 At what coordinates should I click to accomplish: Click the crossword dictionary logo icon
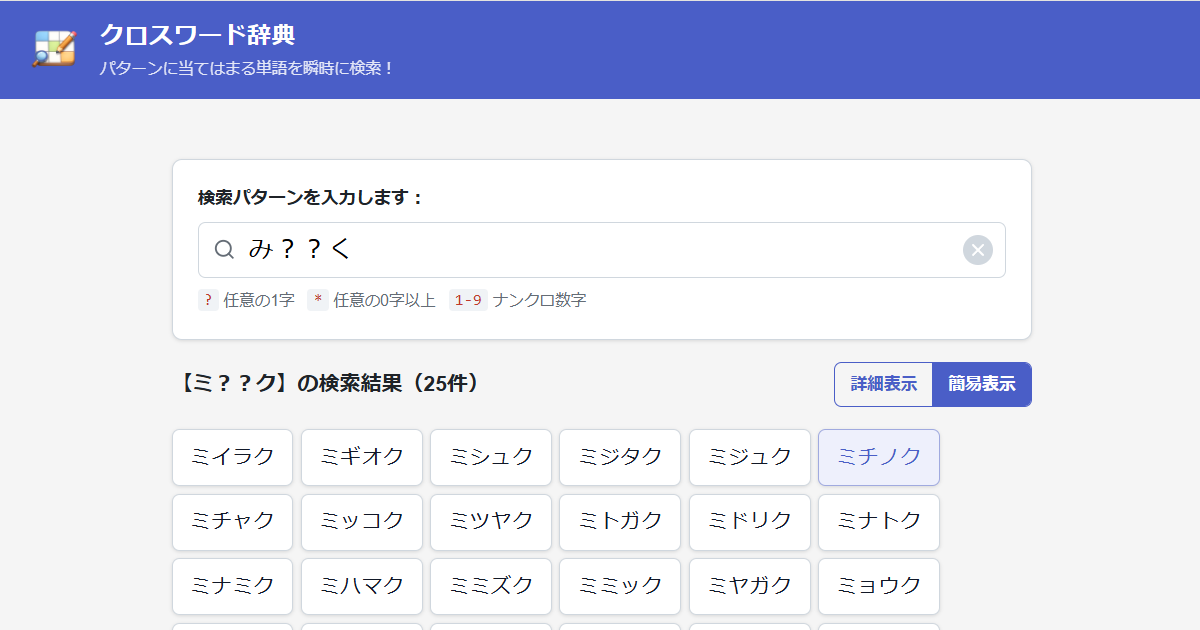point(54,49)
